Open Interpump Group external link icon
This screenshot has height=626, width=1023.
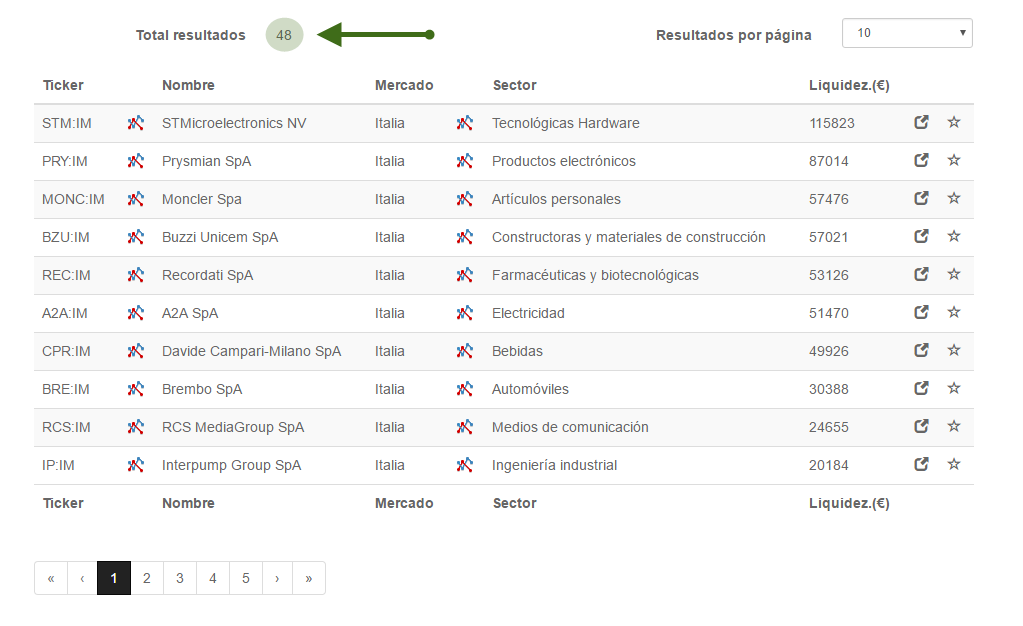921,464
